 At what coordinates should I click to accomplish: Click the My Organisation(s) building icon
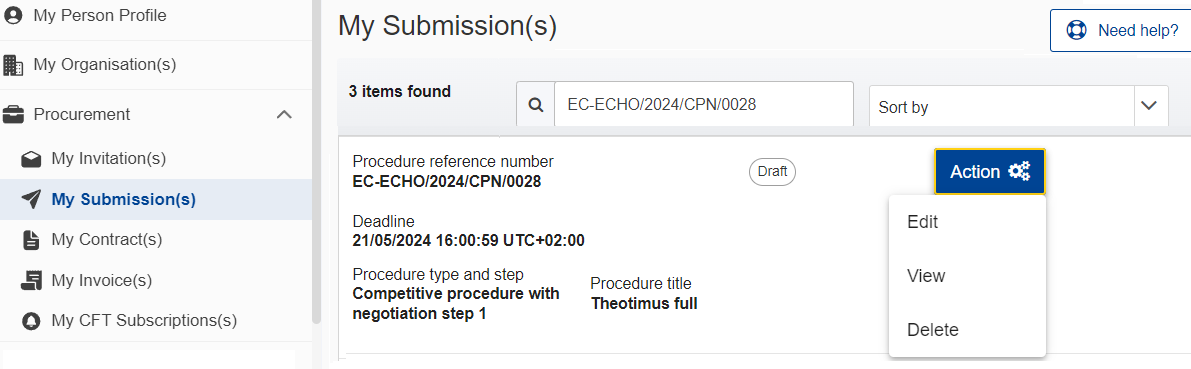click(14, 65)
